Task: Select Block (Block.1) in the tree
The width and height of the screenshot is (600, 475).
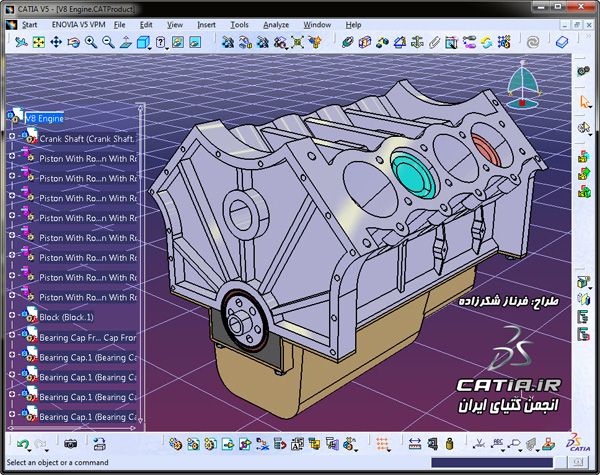Action: [66, 317]
